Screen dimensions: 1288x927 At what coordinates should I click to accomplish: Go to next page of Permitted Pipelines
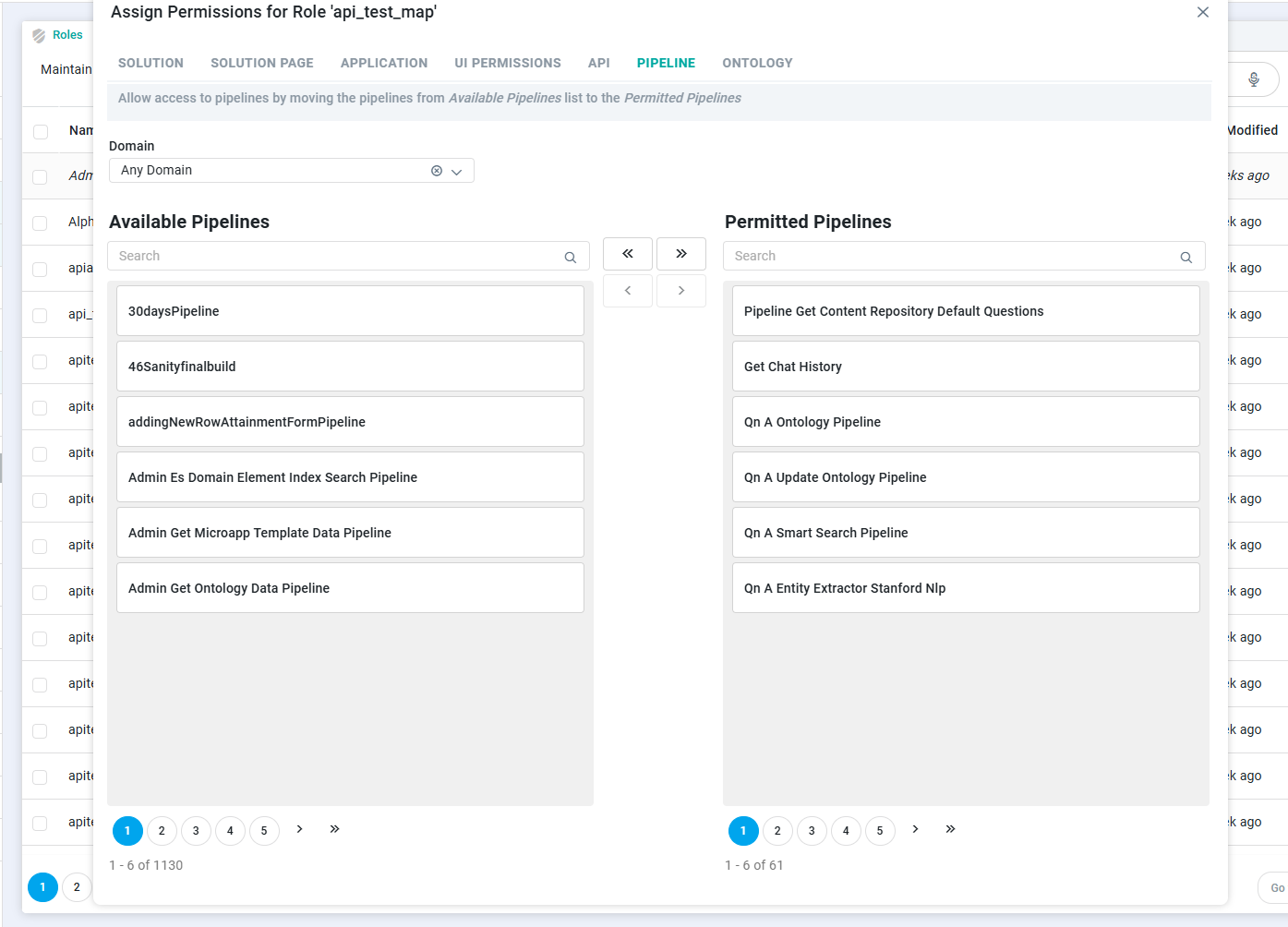pos(915,829)
